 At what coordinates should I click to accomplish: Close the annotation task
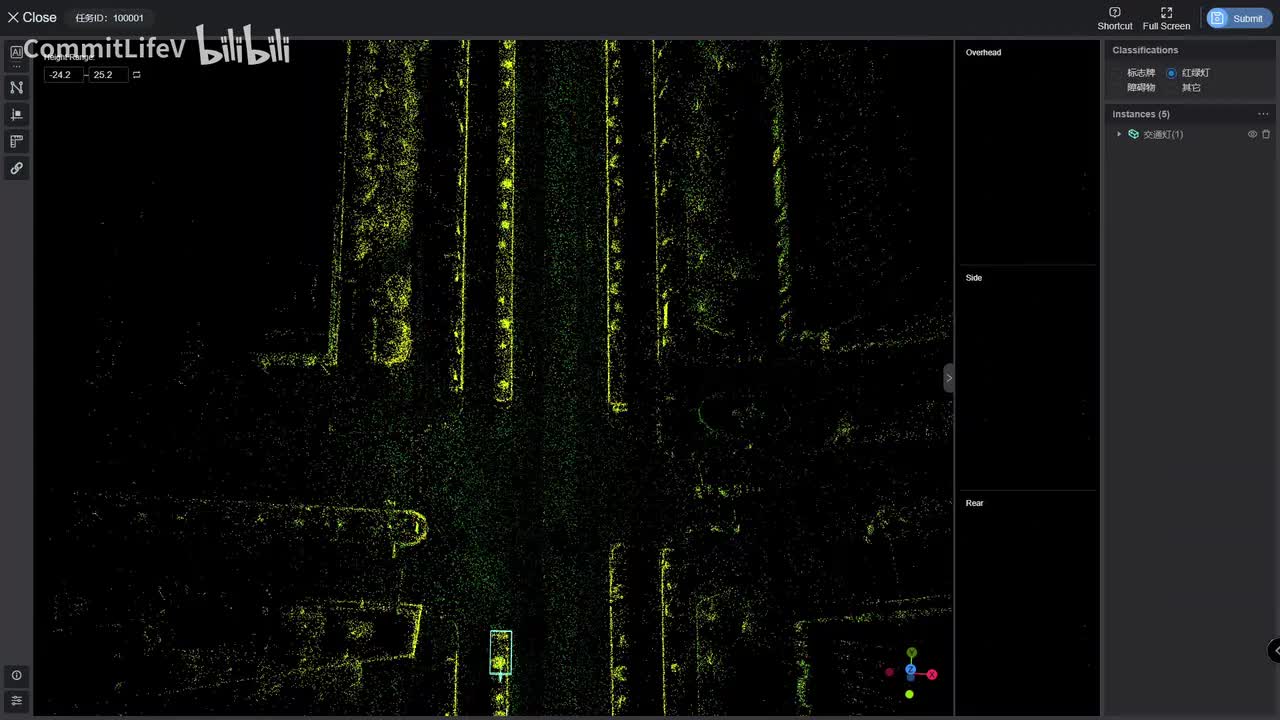pos(32,17)
